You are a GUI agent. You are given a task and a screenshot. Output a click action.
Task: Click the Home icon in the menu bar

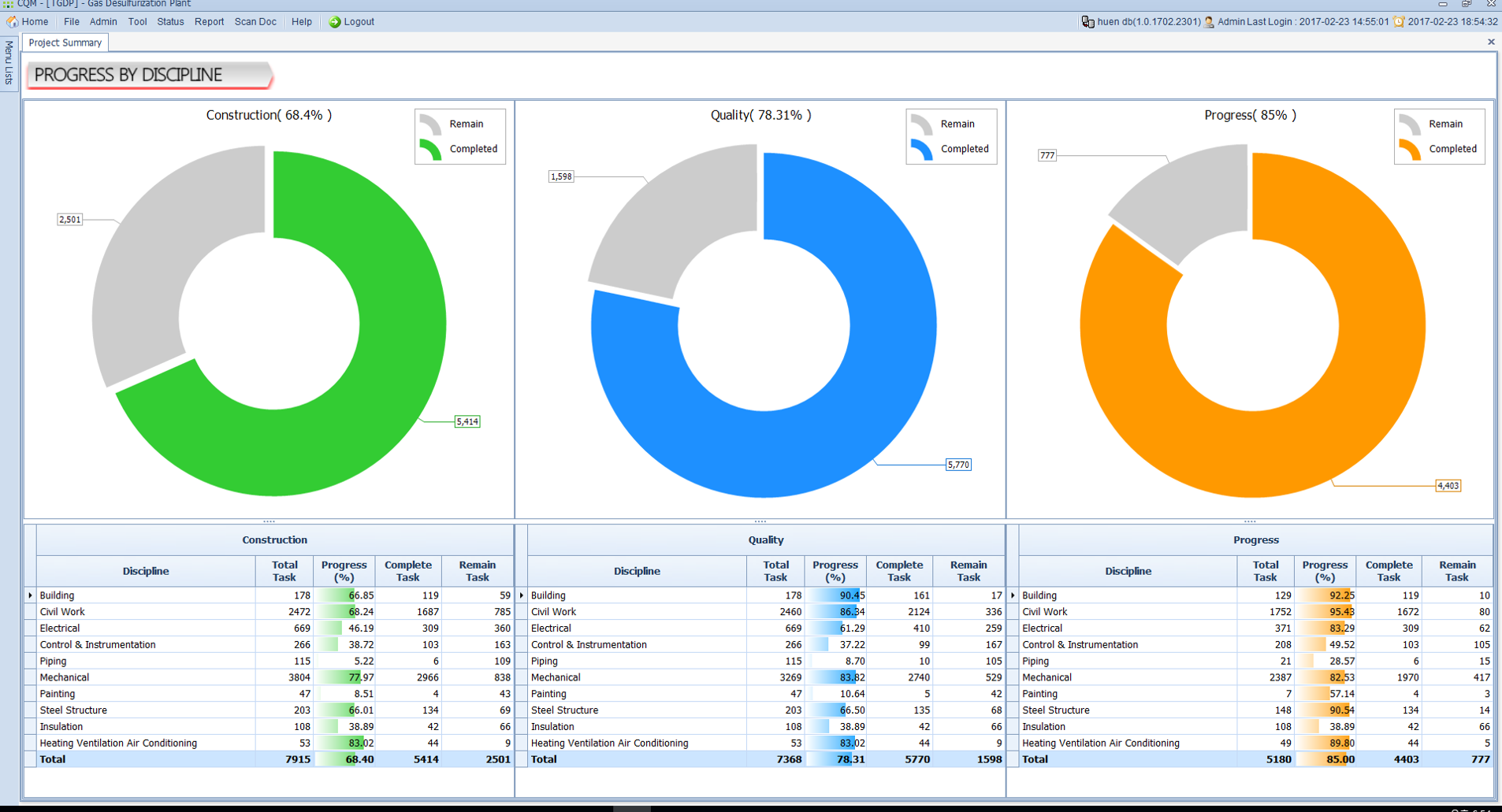tap(13, 22)
